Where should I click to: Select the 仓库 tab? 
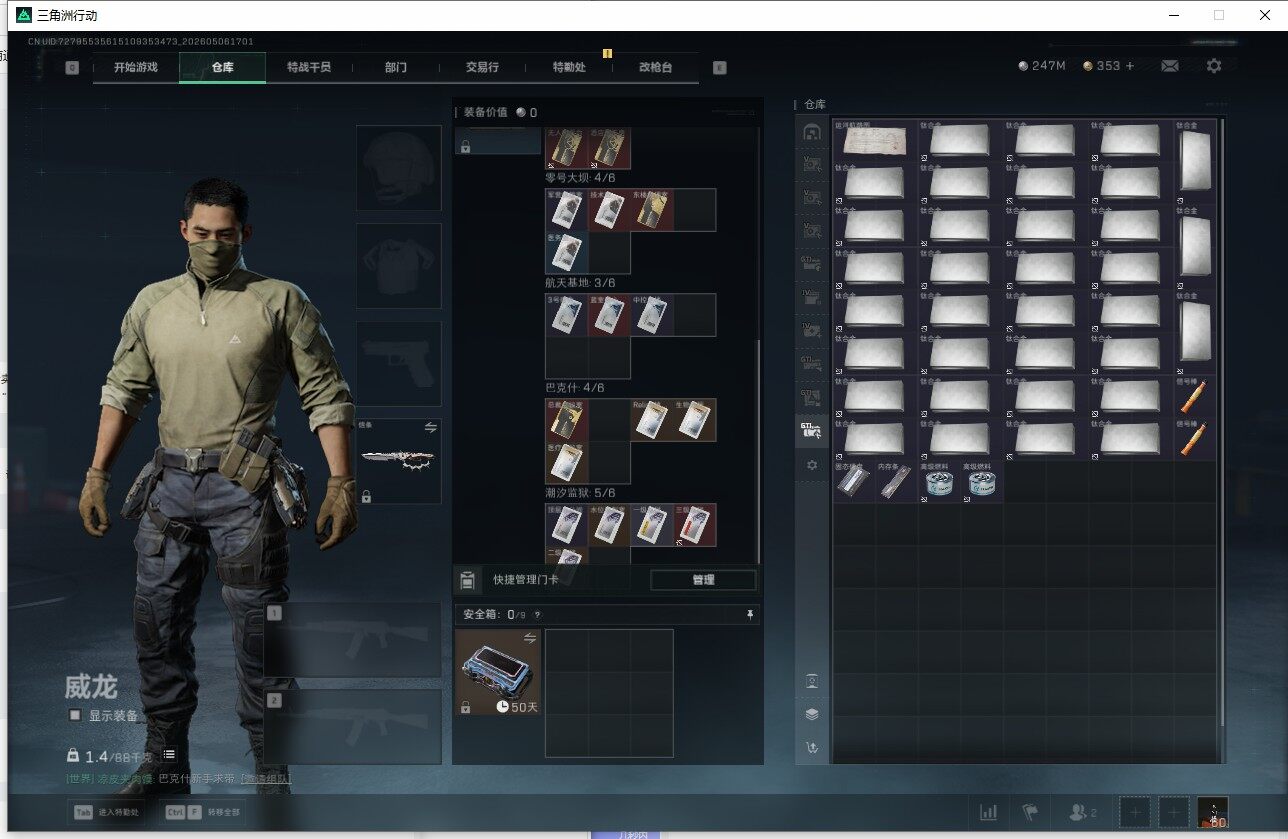(x=222, y=67)
